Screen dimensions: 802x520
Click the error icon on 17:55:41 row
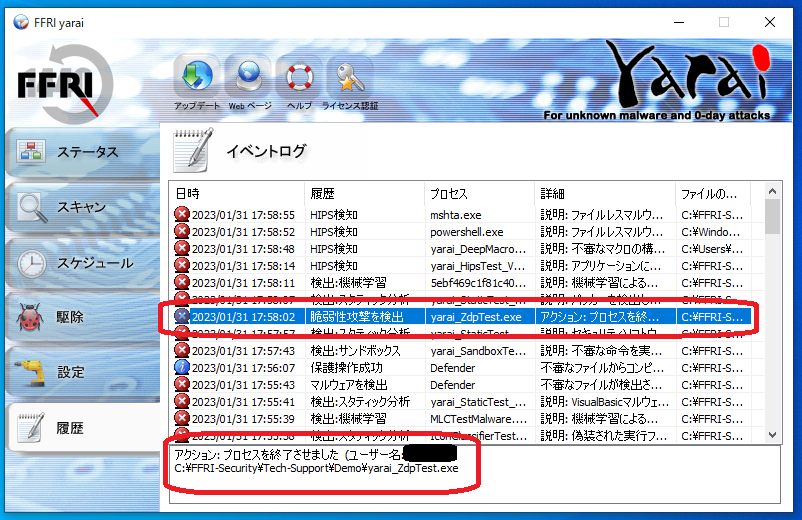(x=182, y=401)
